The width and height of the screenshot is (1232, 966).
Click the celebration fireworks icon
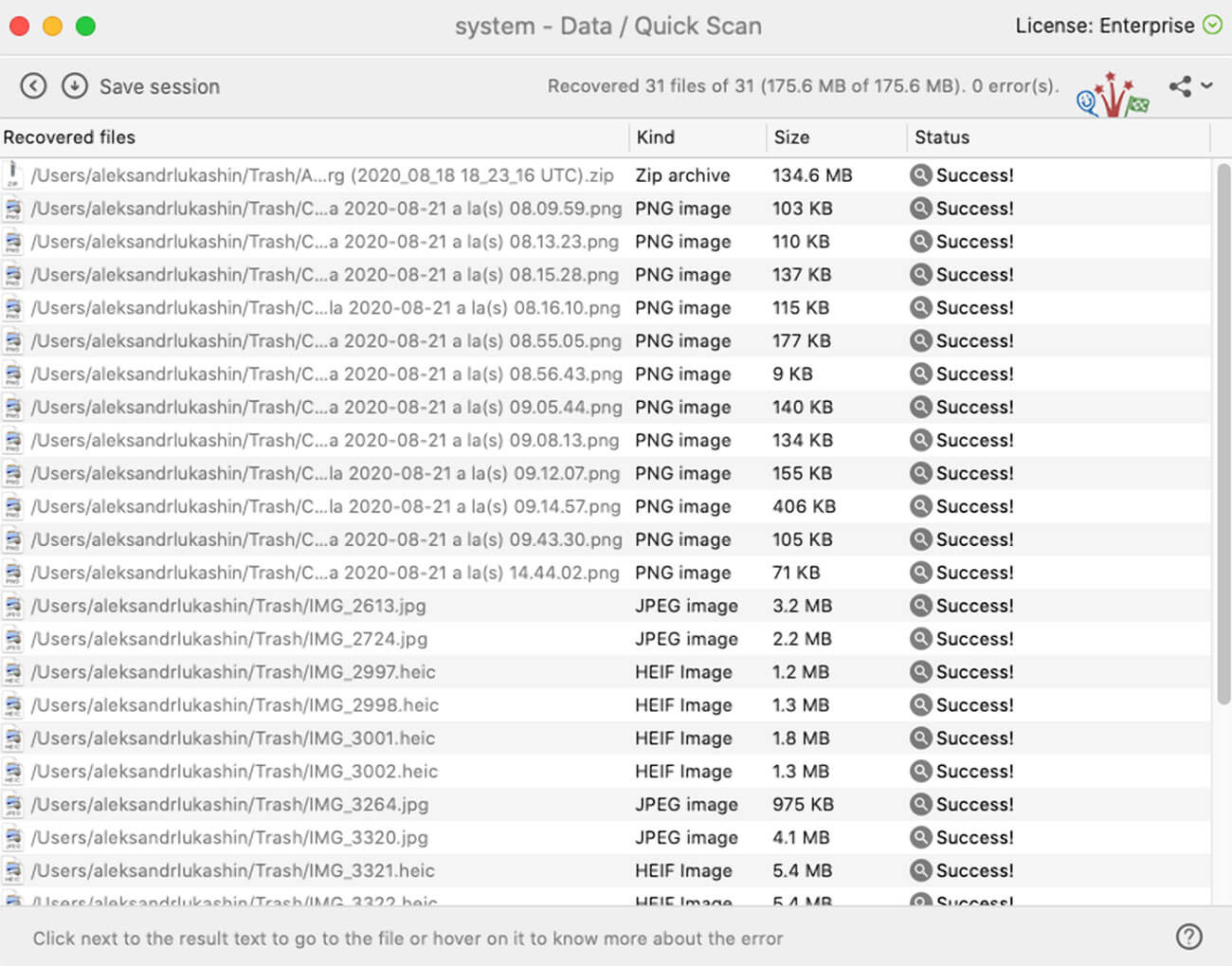(x=1113, y=95)
